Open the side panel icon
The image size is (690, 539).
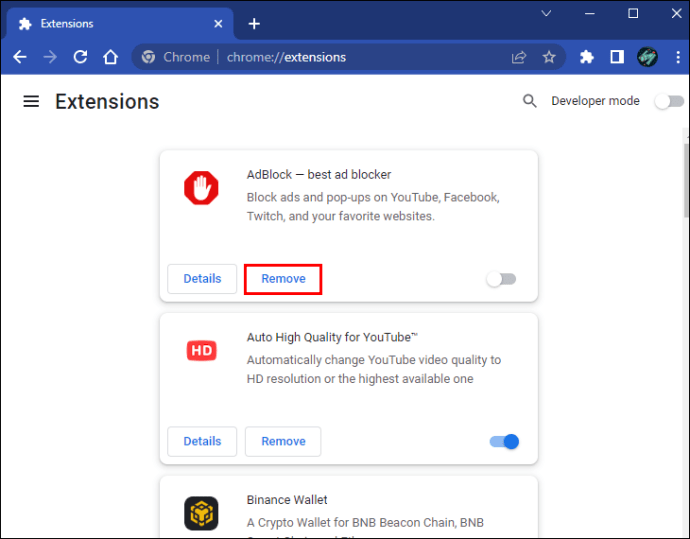(x=617, y=57)
